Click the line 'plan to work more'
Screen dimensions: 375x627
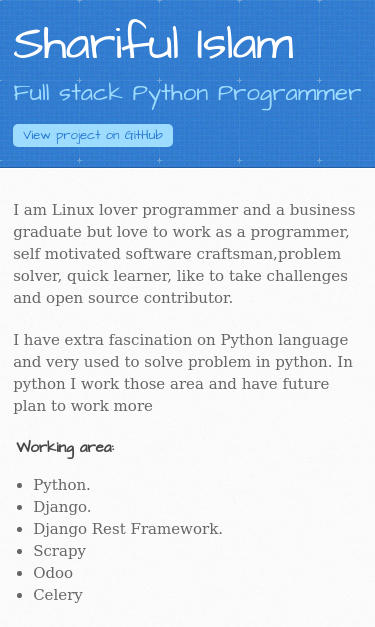tap(83, 406)
